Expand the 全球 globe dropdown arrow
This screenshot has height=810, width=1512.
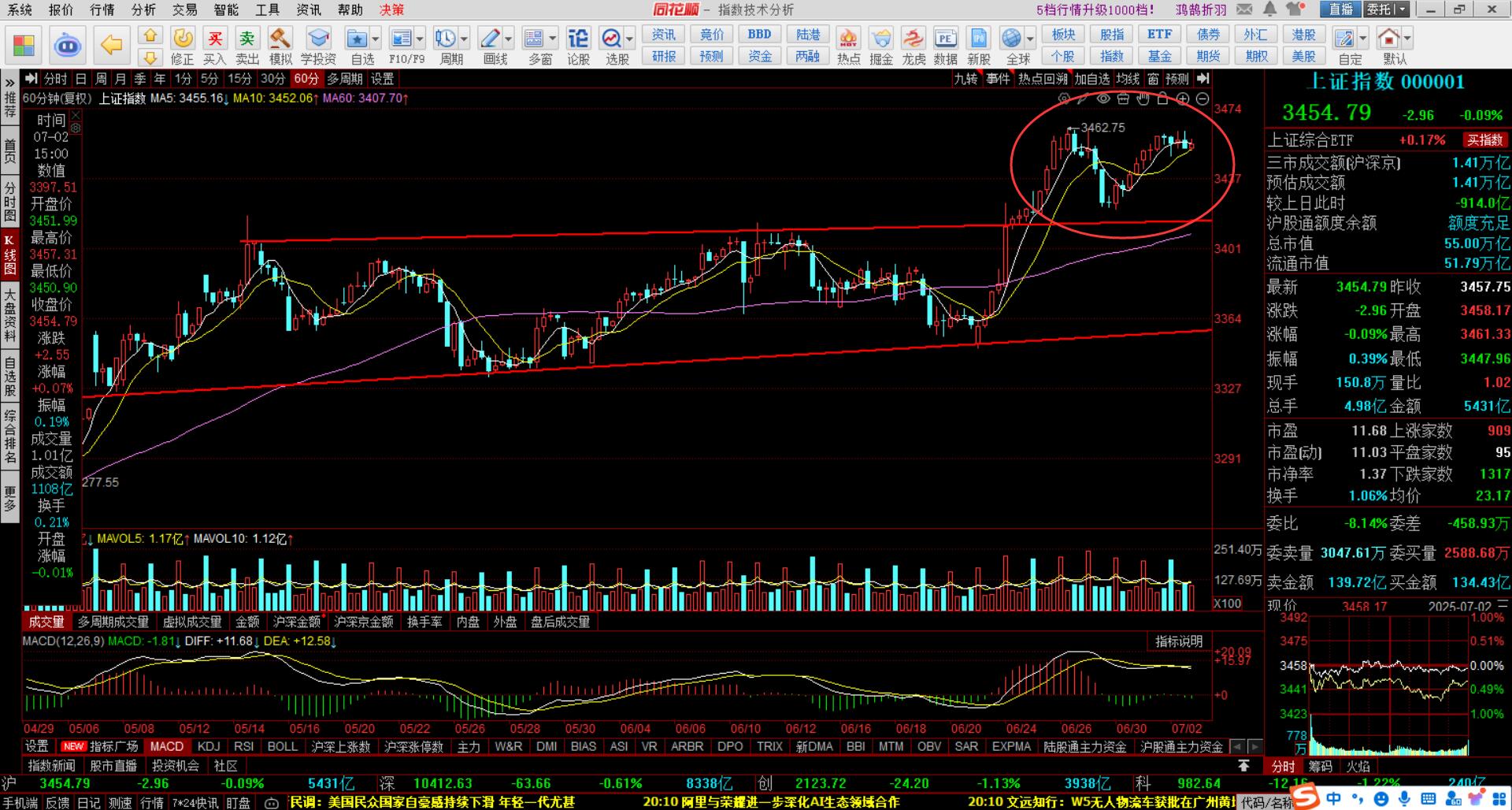click(1030, 39)
